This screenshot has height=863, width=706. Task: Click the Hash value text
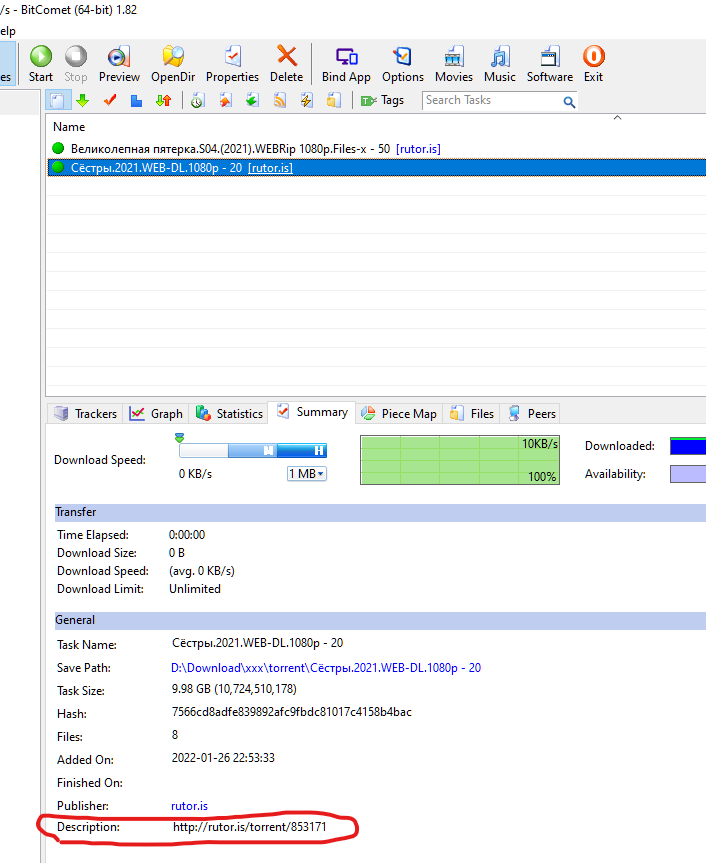point(292,712)
